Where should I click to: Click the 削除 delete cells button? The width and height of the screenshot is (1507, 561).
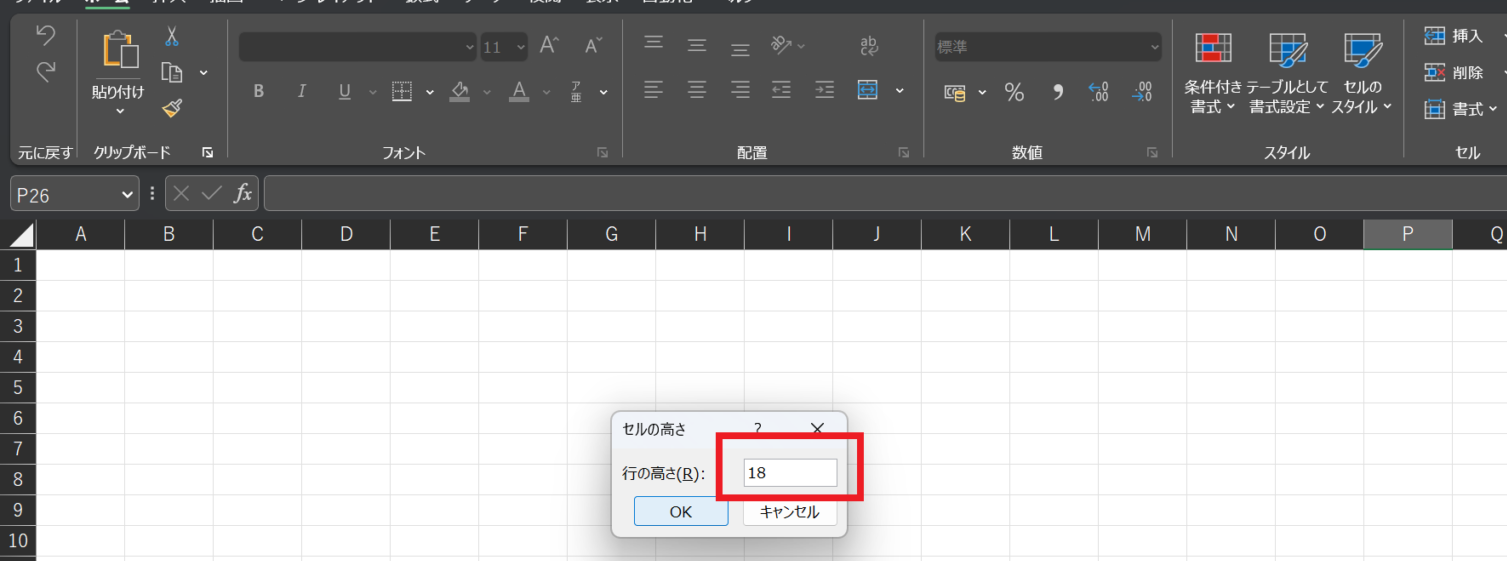pyautogui.click(x=1455, y=72)
